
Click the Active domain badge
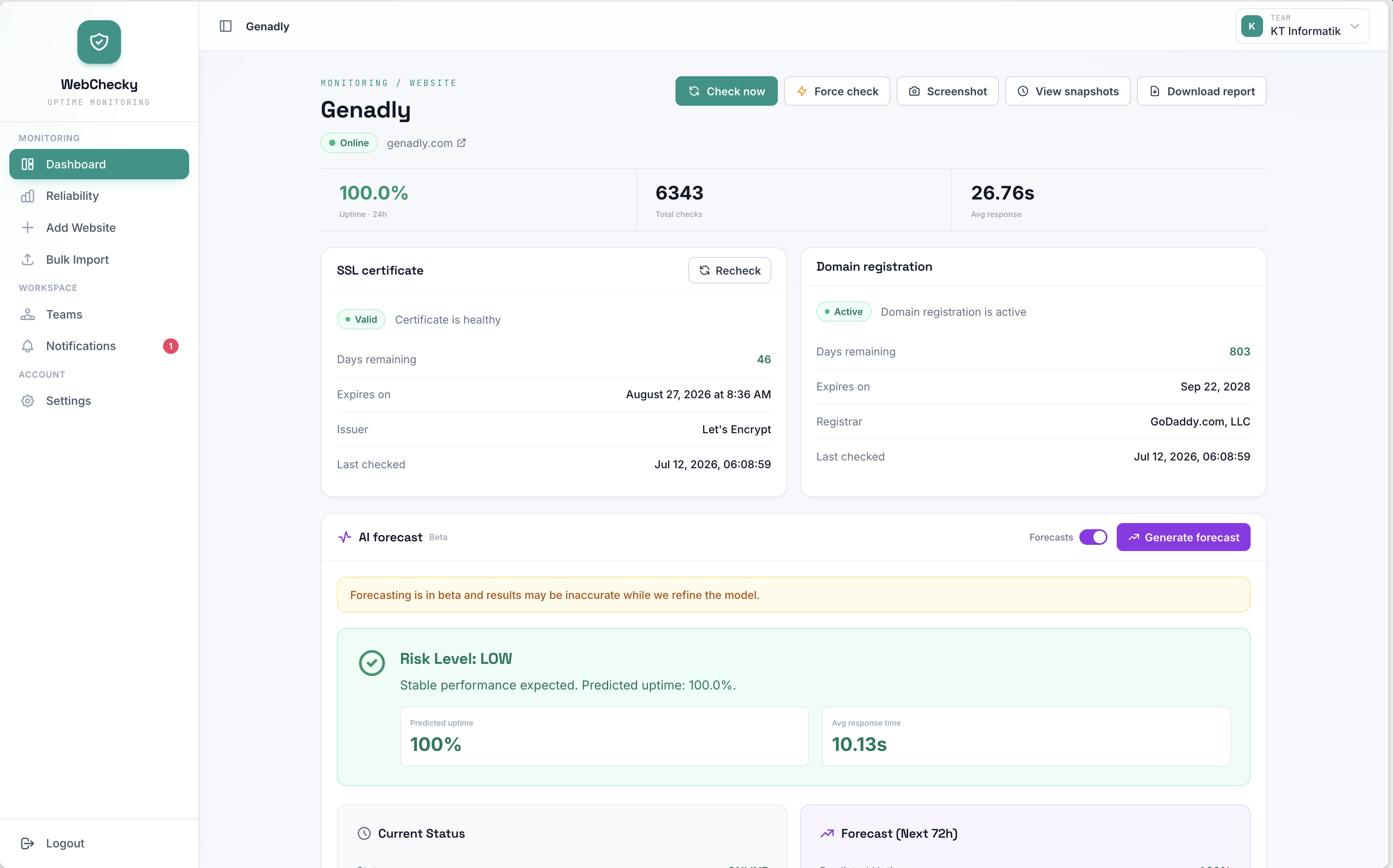tap(843, 312)
